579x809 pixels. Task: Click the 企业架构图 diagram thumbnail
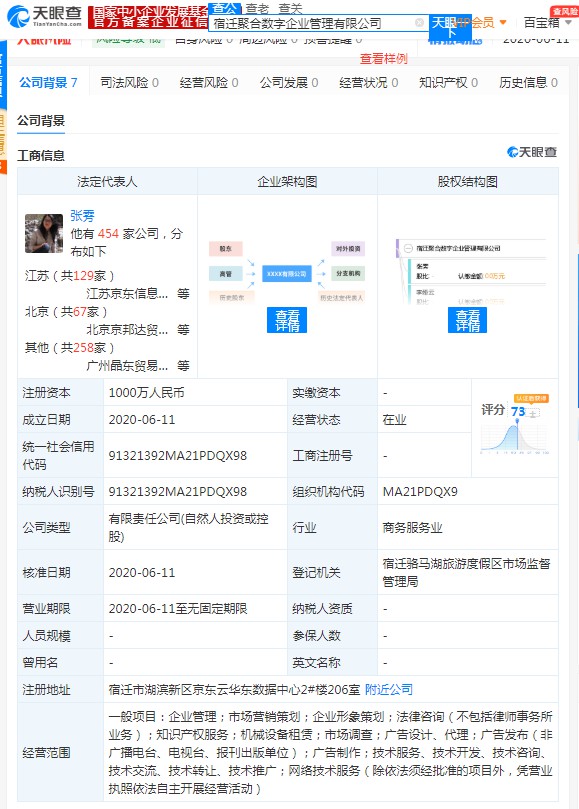[287, 271]
